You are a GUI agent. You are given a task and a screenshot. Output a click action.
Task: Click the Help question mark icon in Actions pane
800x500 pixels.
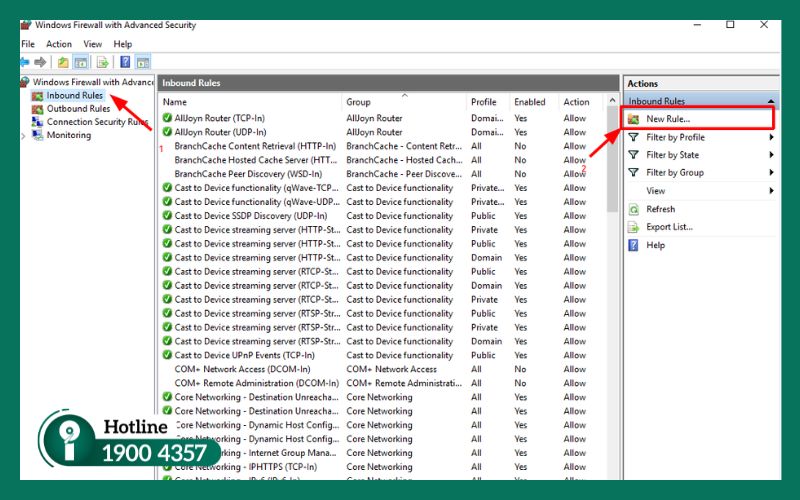(633, 245)
